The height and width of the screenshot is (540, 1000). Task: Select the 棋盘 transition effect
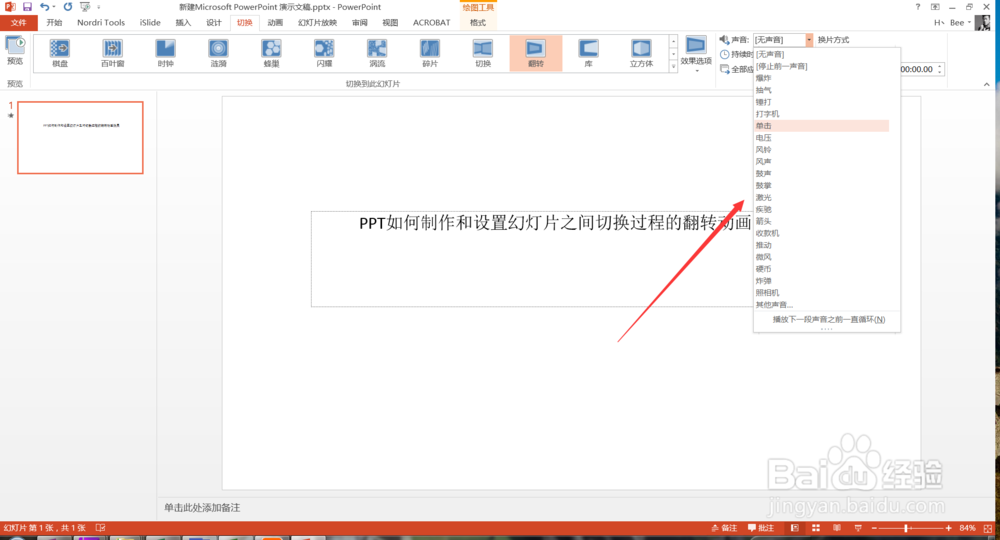click(x=60, y=53)
